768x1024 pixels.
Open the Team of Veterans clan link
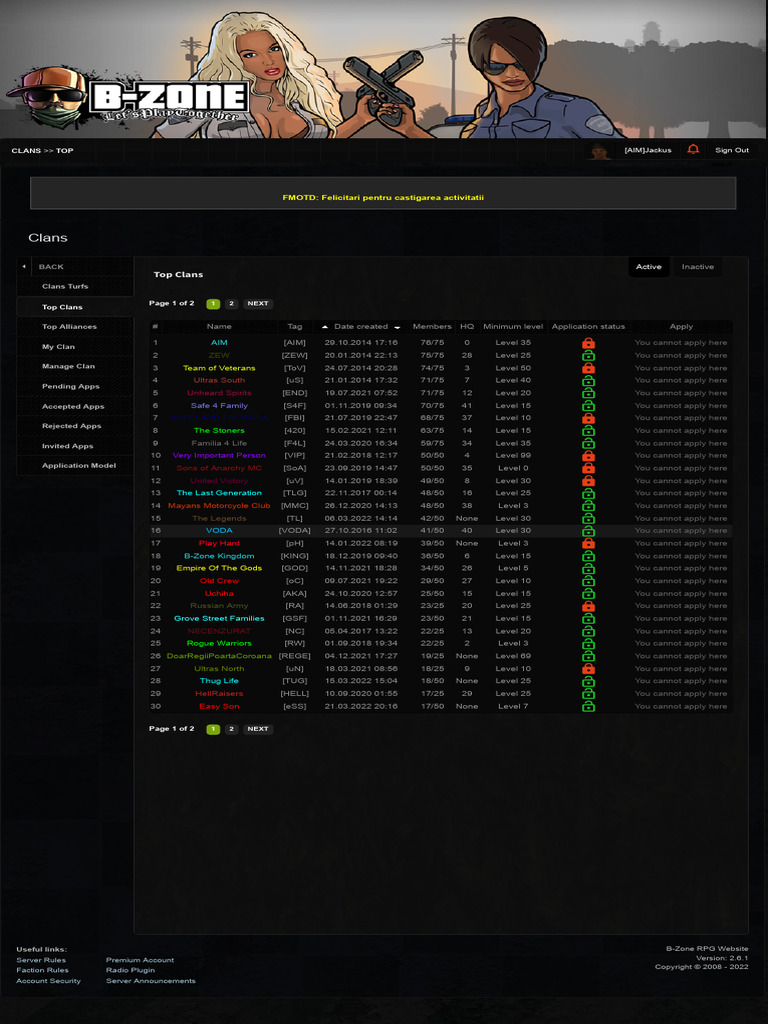219,368
